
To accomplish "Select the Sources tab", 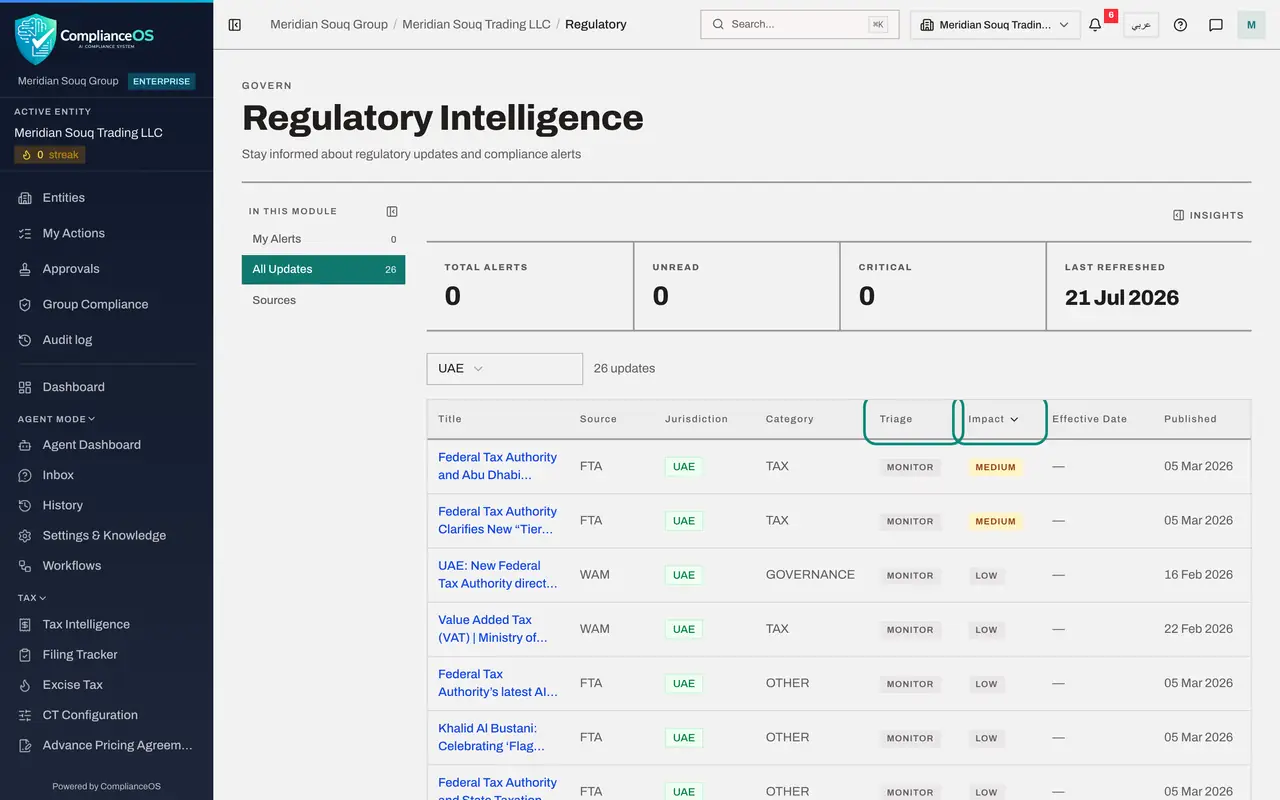I will pyautogui.click(x=323, y=300).
